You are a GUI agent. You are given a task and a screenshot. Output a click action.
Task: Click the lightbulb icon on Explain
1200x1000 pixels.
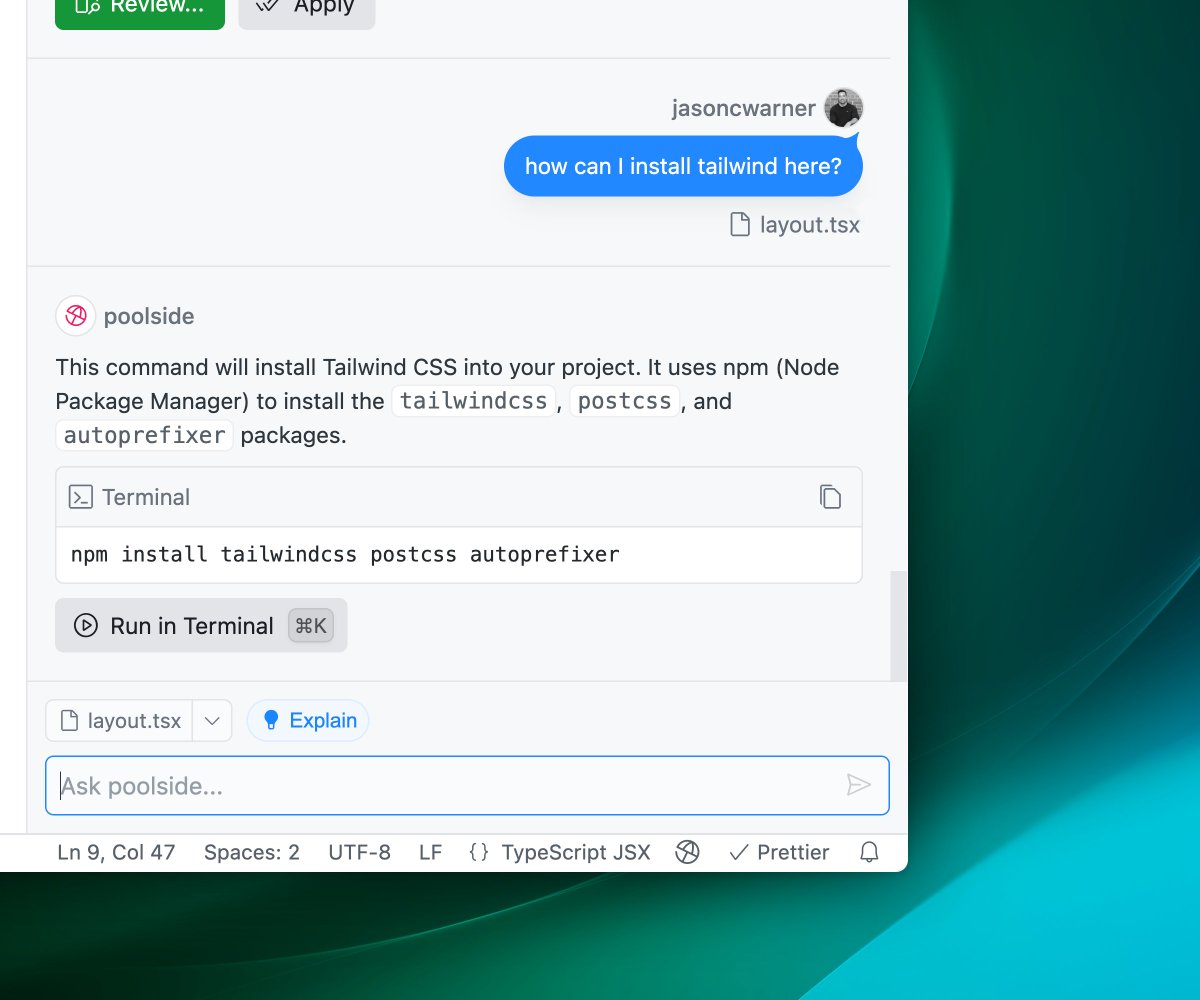click(x=270, y=720)
